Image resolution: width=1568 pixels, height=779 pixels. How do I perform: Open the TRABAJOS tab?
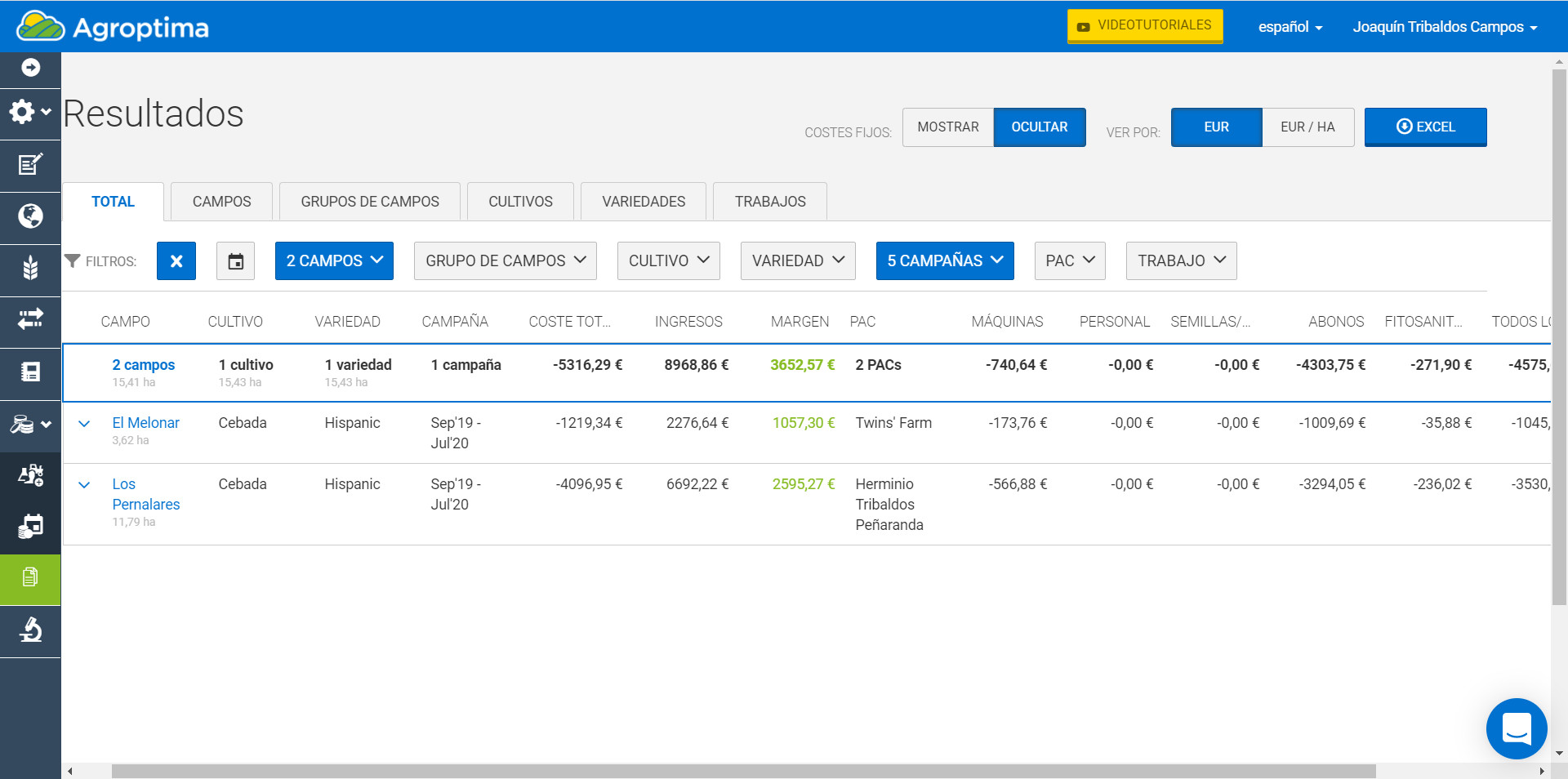769,202
